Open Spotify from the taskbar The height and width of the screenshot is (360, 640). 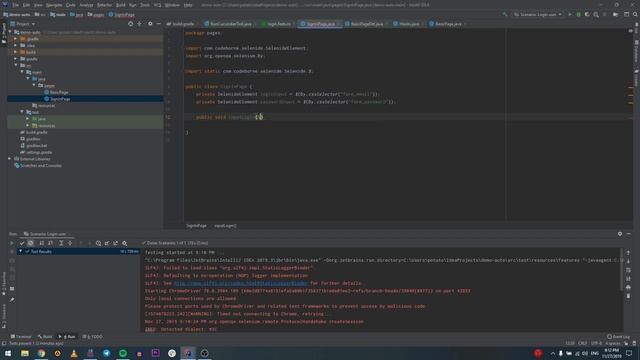[123, 353]
